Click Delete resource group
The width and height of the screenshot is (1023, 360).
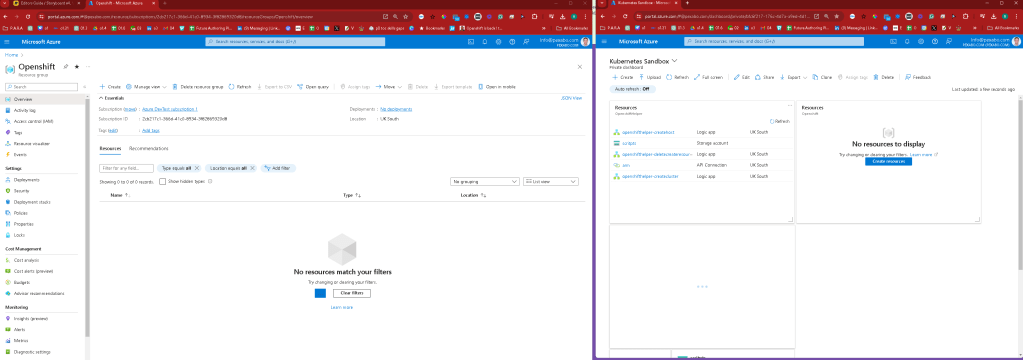[198, 86]
